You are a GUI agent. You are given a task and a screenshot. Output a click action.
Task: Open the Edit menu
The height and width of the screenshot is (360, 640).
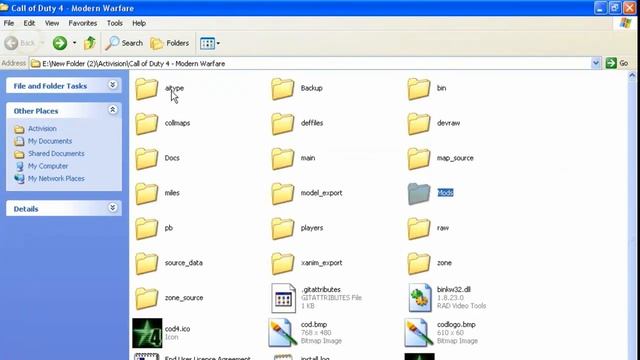pos(29,23)
